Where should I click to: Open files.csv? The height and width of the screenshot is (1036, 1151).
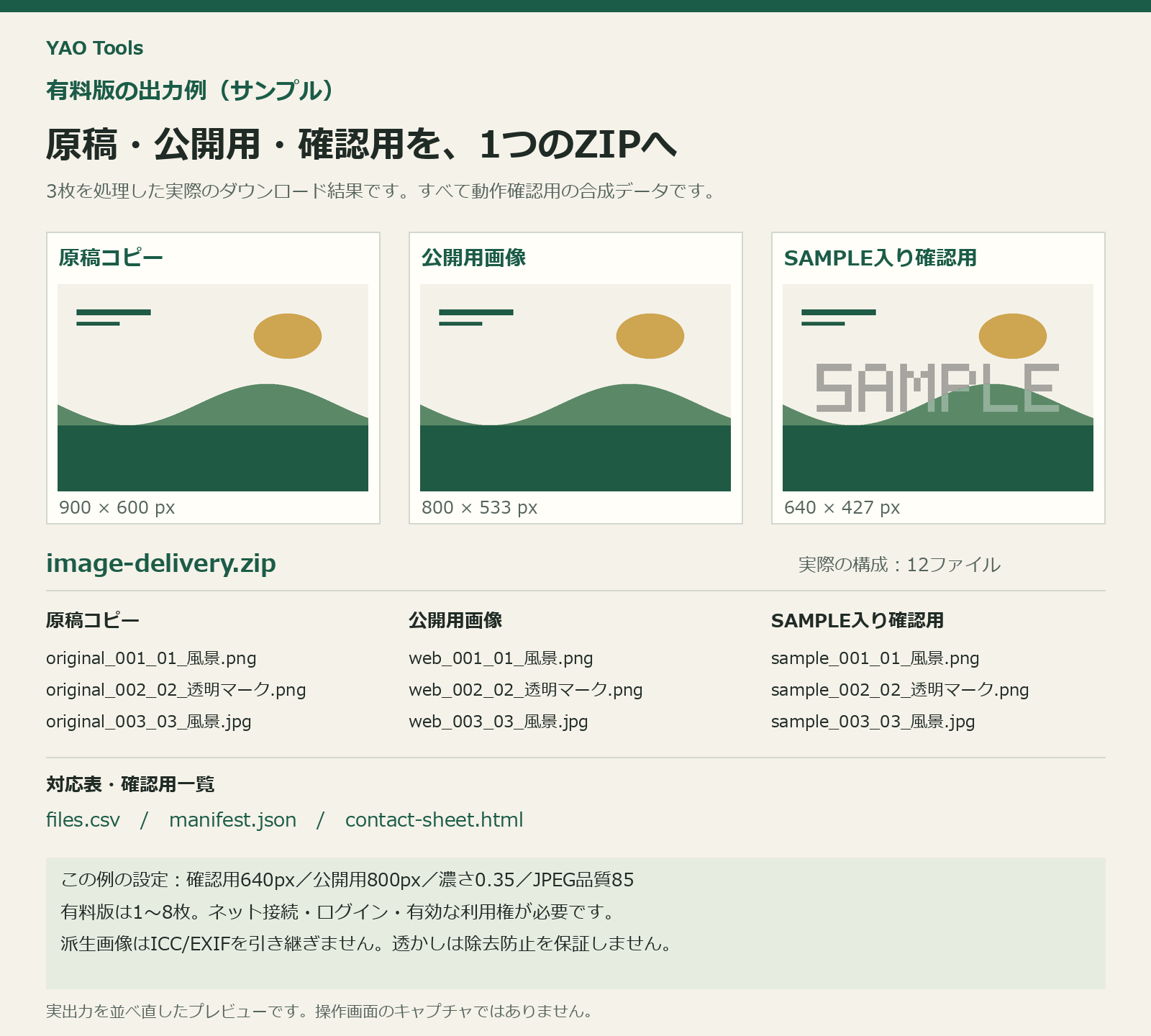coord(83,820)
